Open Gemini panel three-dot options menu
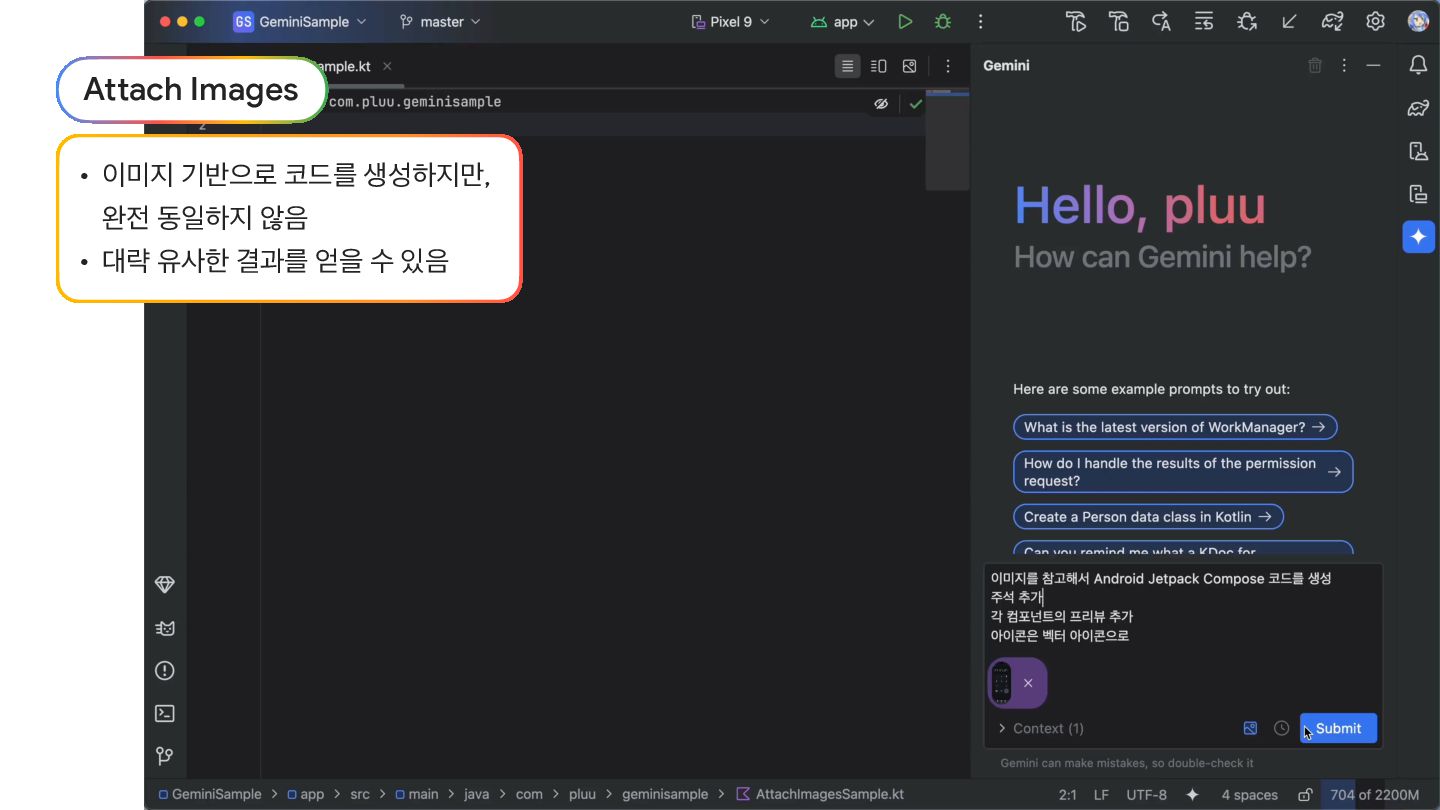The width and height of the screenshot is (1440, 810). 1345,65
